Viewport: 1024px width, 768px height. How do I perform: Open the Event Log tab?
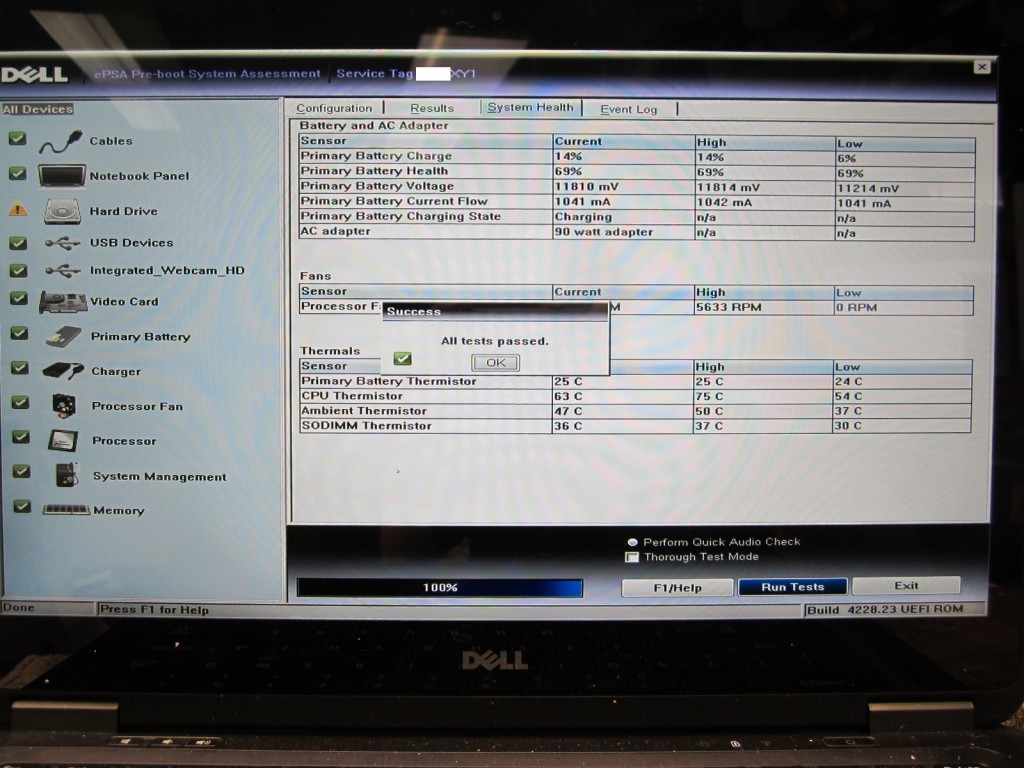click(628, 109)
